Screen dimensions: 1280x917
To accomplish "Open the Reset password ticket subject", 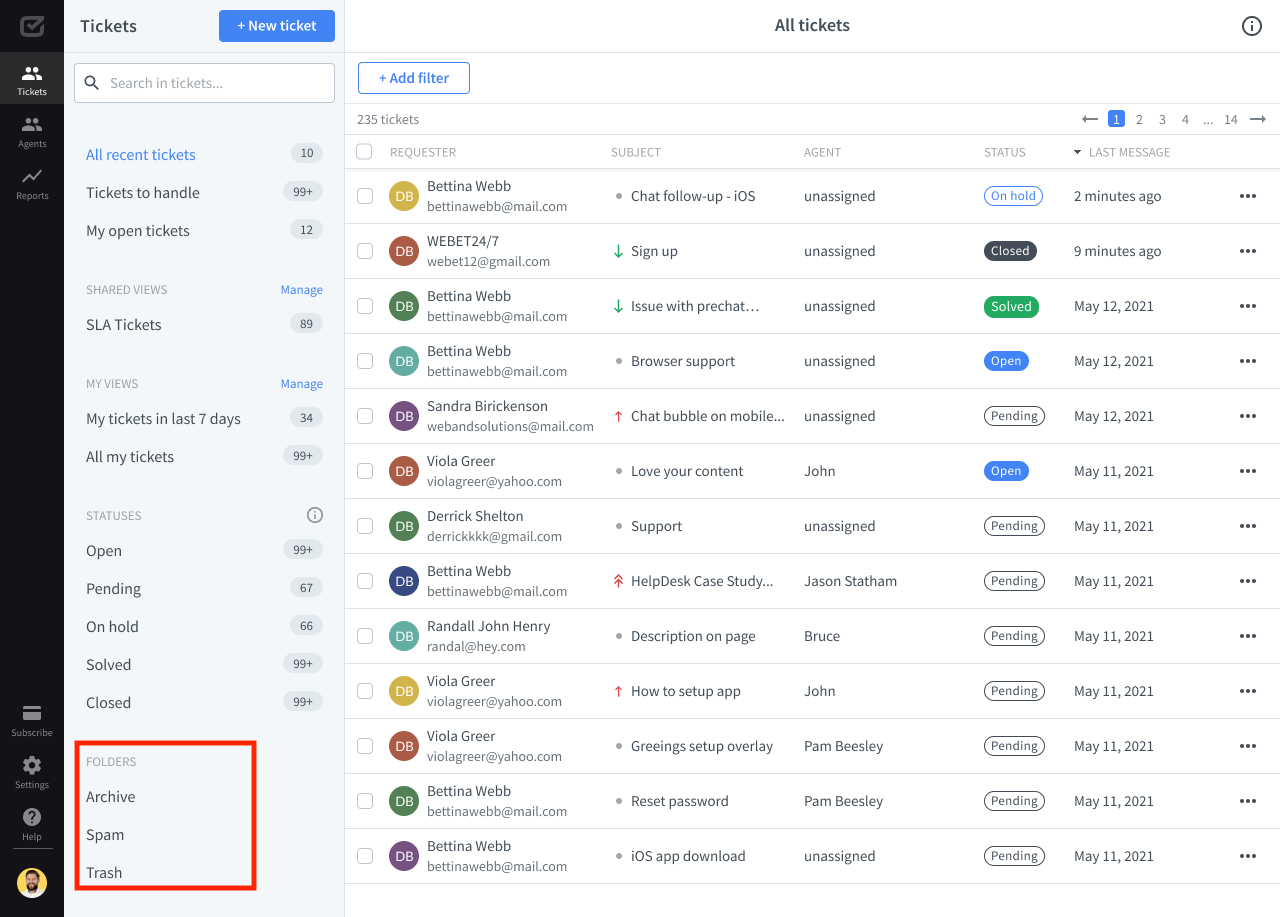I will [x=680, y=801].
